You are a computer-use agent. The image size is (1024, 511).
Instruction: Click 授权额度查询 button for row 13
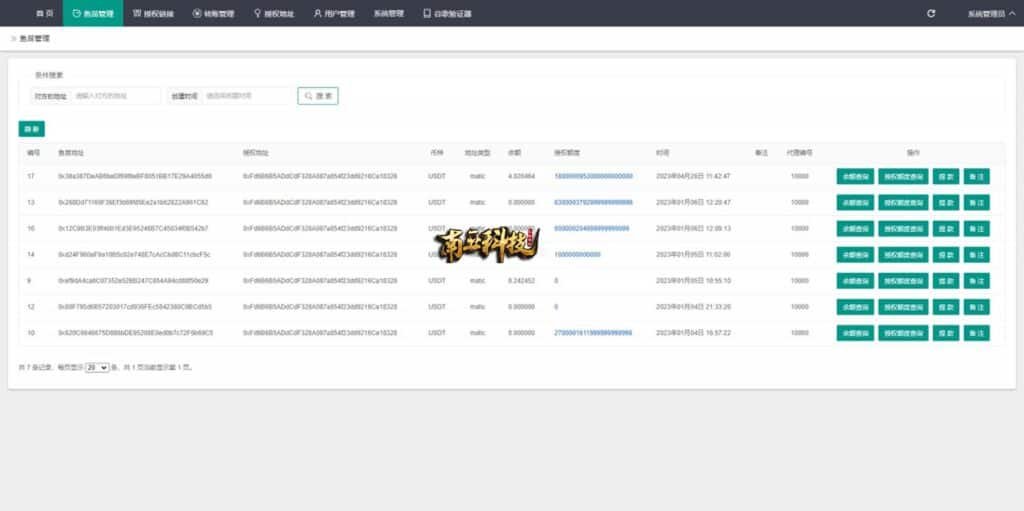click(903, 202)
